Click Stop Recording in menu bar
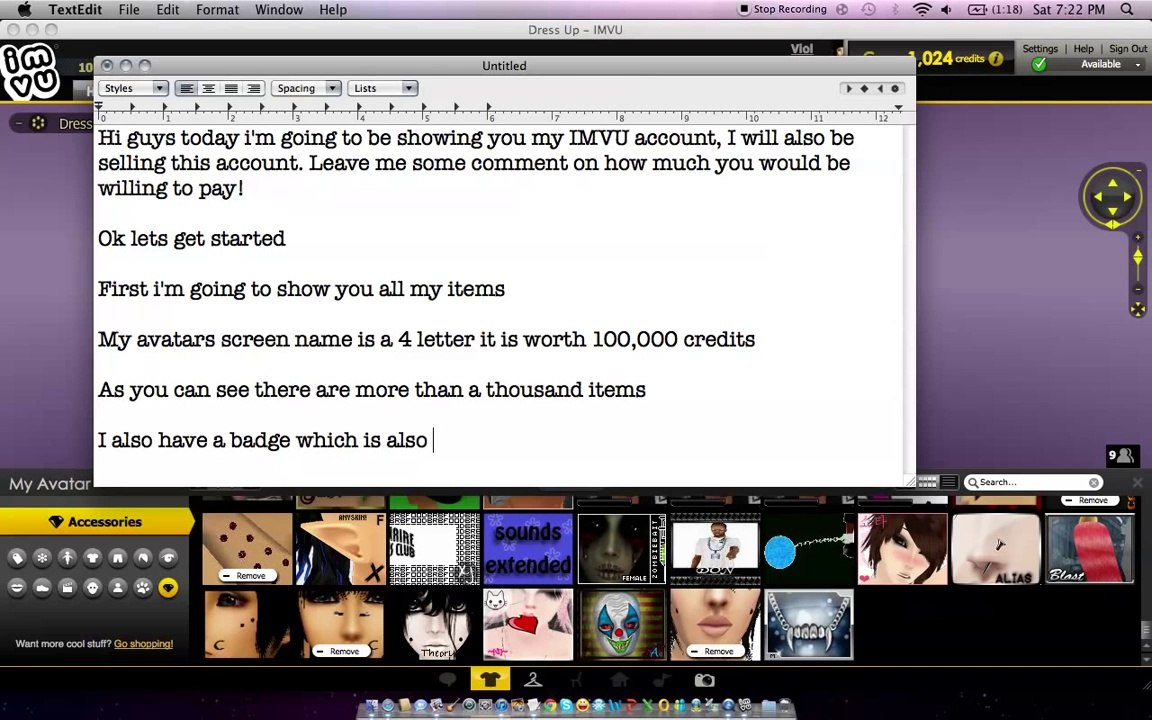Viewport: 1152px width, 720px height. pos(782,10)
